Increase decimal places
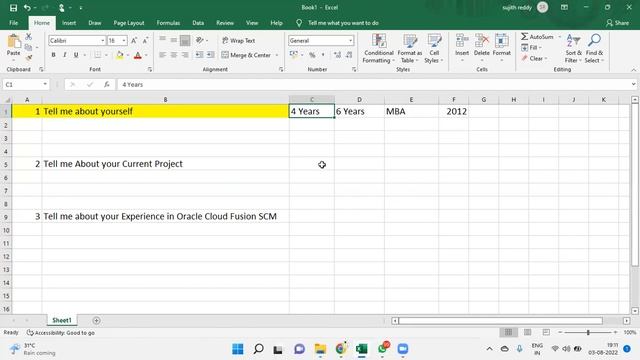 tap(337, 55)
